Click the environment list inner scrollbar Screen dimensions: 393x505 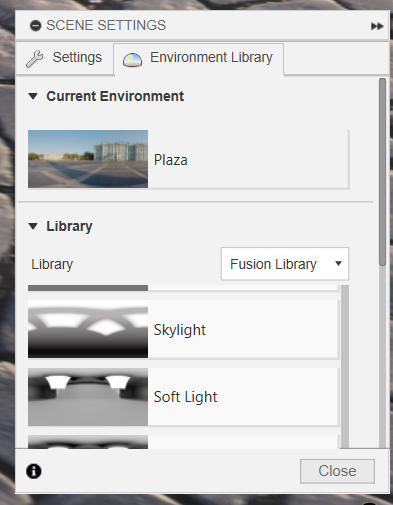[345, 366]
